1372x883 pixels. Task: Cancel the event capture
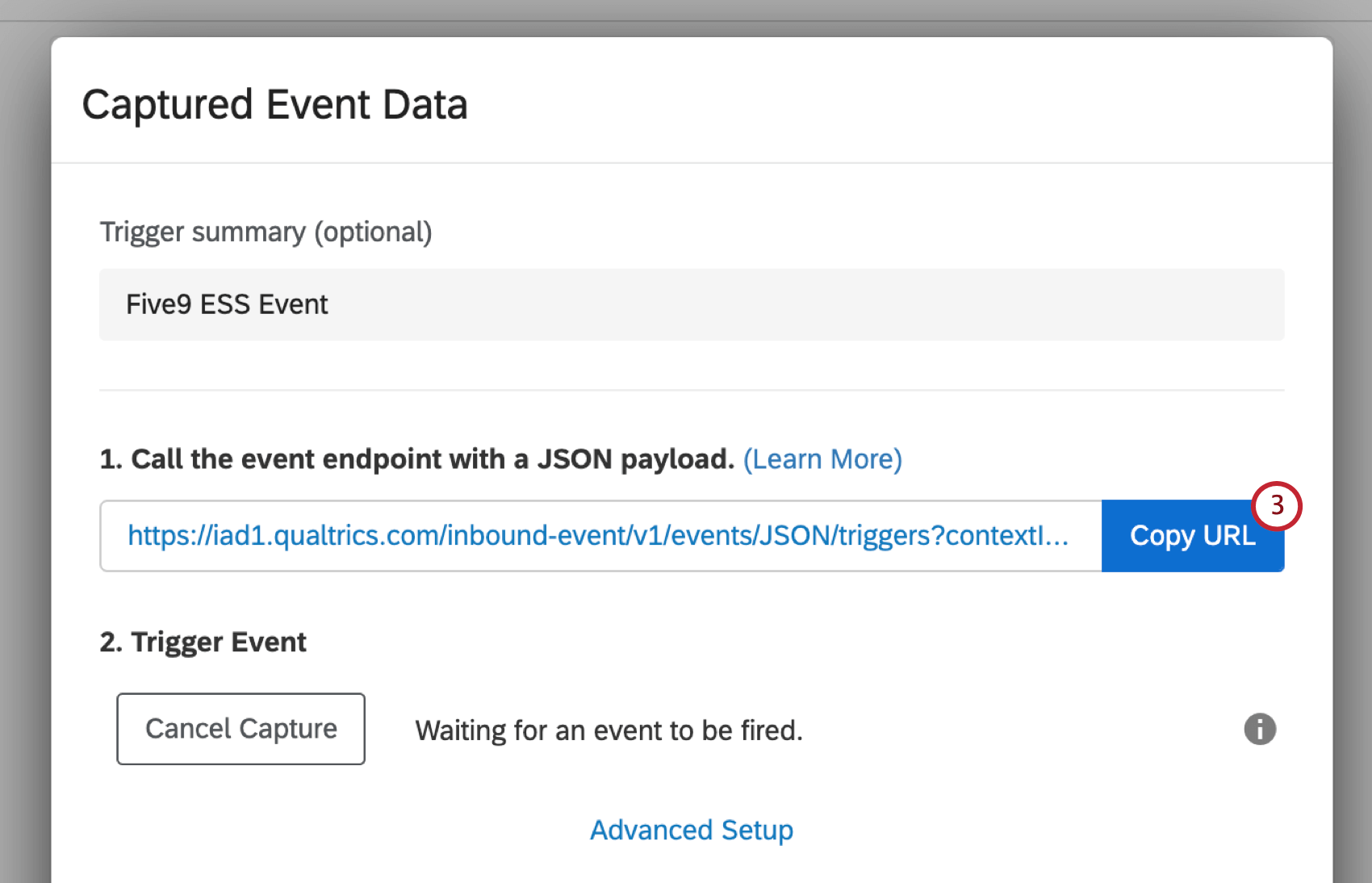coord(241,729)
